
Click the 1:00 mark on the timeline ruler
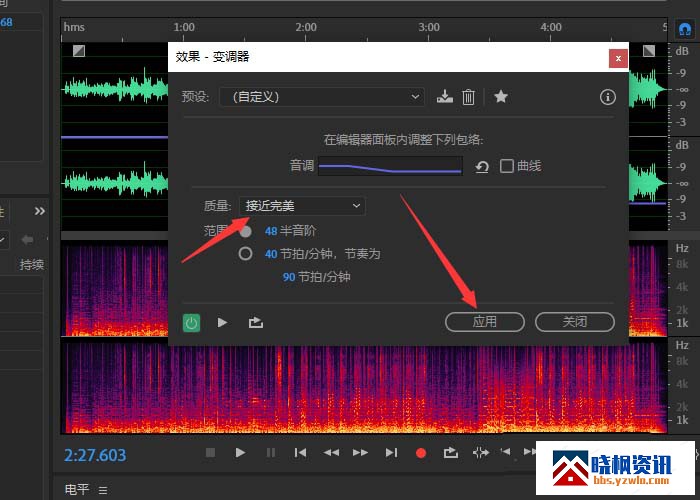(x=184, y=27)
